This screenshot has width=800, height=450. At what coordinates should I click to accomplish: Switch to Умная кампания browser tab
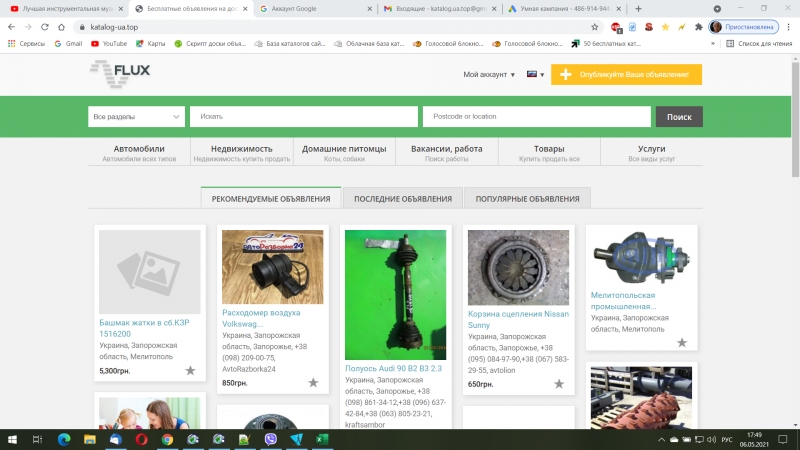click(x=564, y=9)
